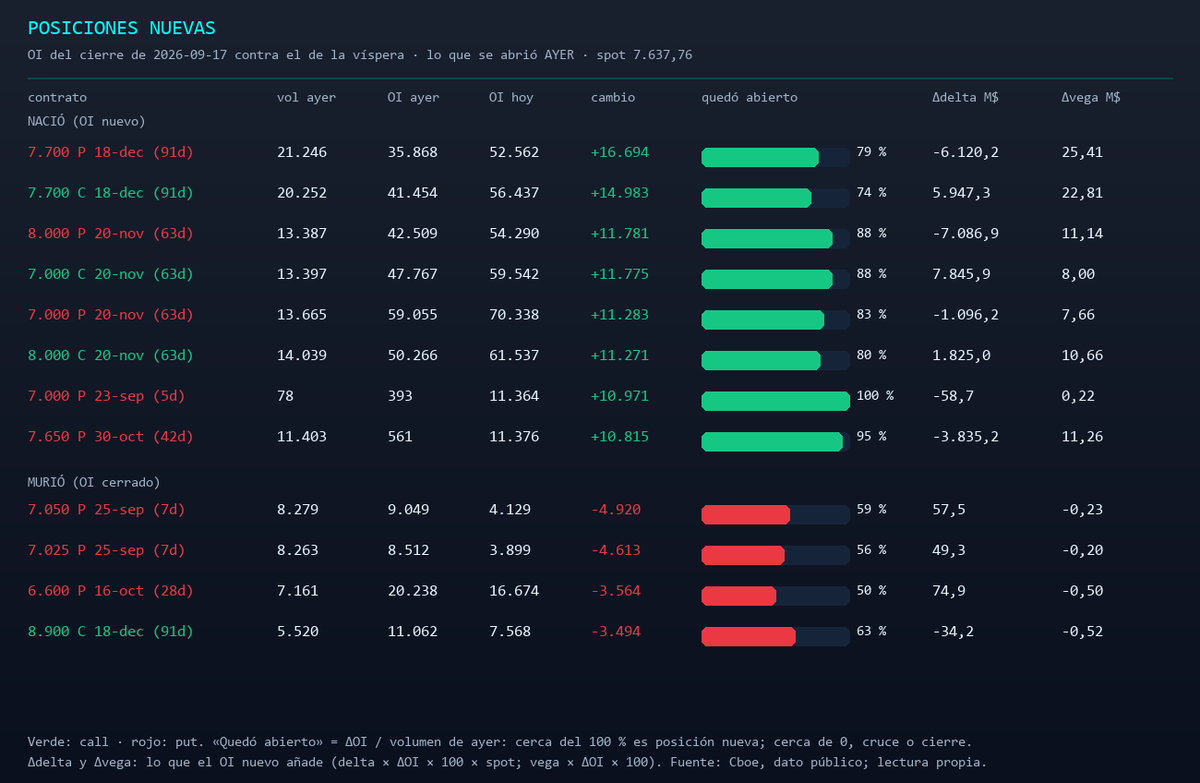
Task: Click the 'MURIÓ (OI cerrado)' section label
Action: click(x=94, y=482)
